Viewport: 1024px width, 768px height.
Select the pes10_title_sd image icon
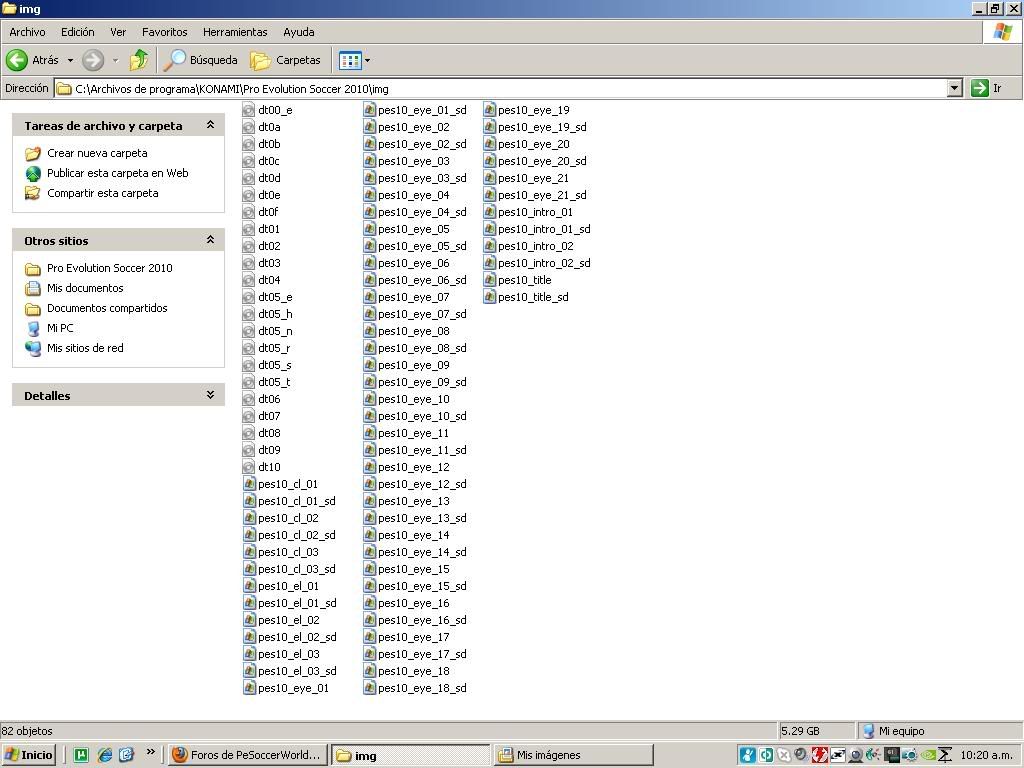(x=490, y=297)
